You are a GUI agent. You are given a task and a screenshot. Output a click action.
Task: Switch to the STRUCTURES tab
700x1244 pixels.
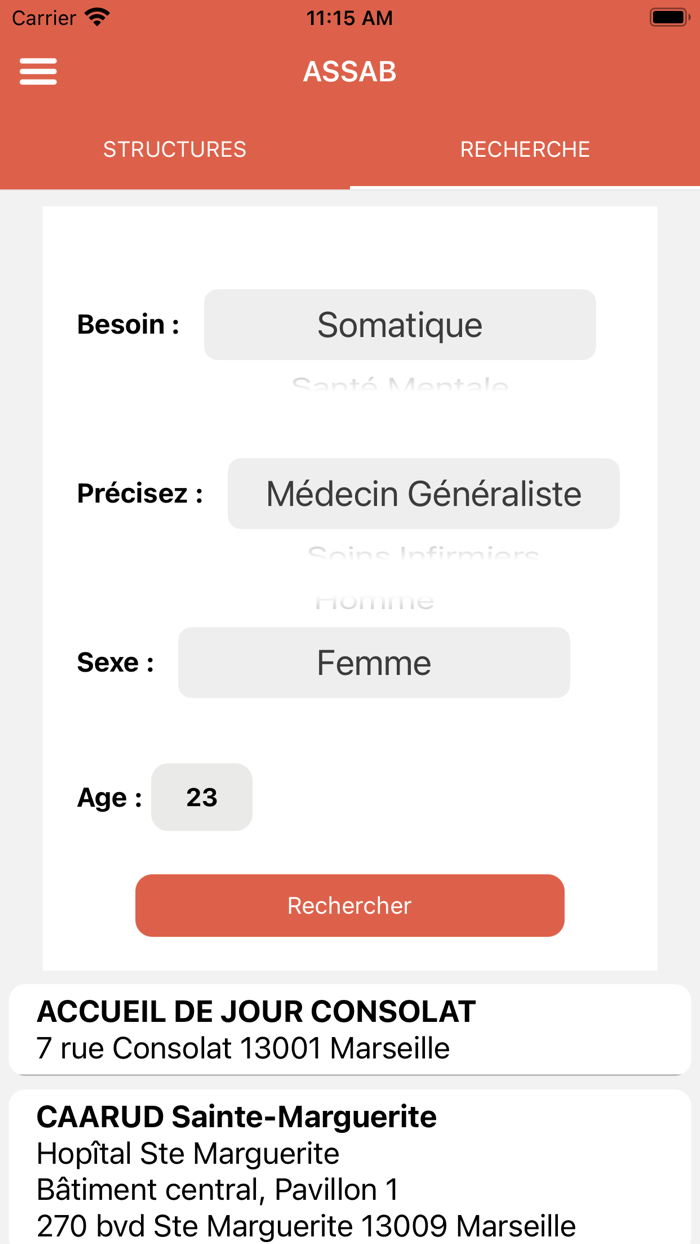coord(175,150)
